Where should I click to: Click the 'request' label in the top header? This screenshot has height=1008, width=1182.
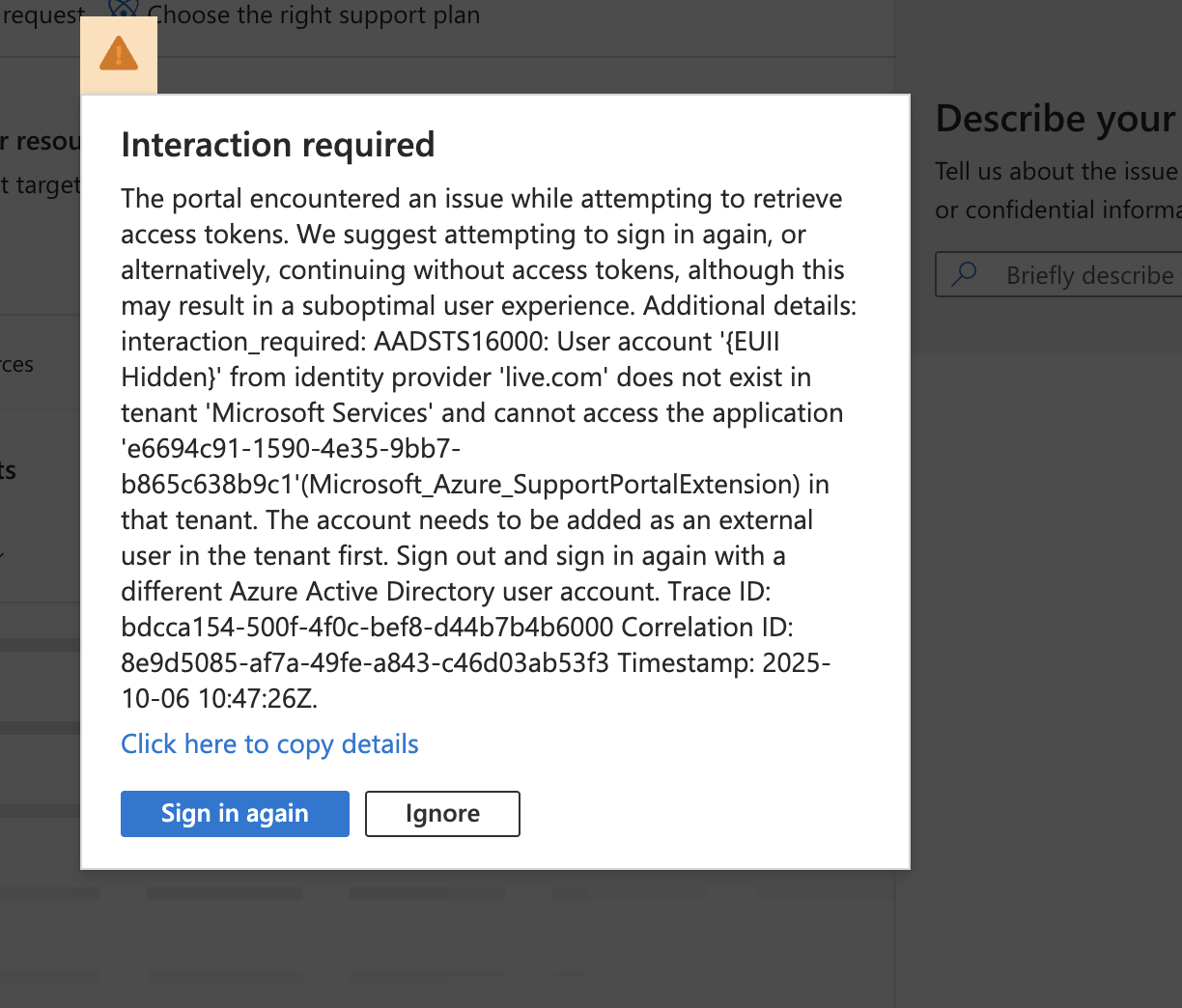point(41,14)
